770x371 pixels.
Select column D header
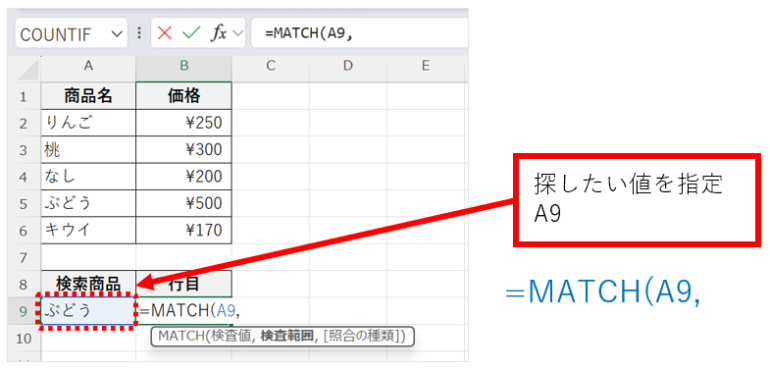tap(348, 66)
